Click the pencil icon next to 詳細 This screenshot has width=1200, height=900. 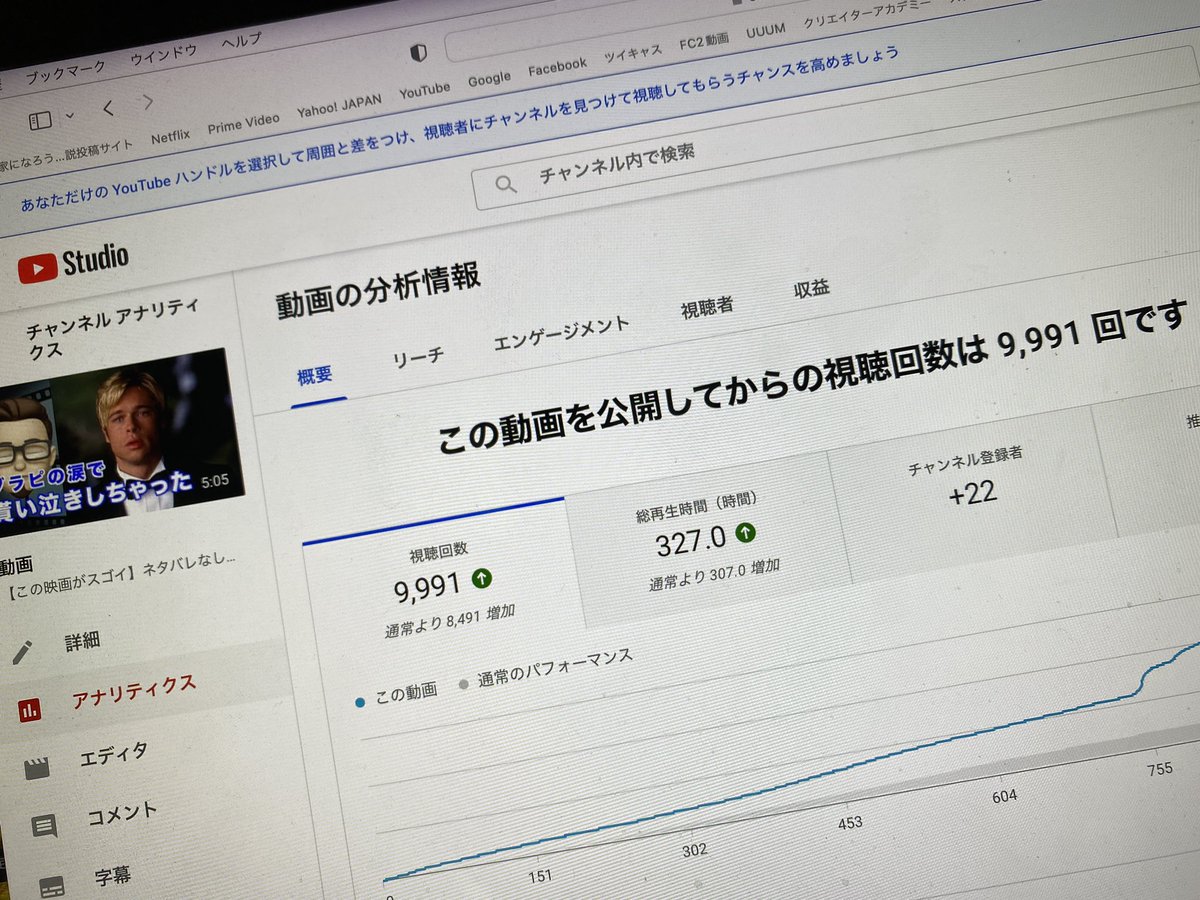click(x=22, y=653)
